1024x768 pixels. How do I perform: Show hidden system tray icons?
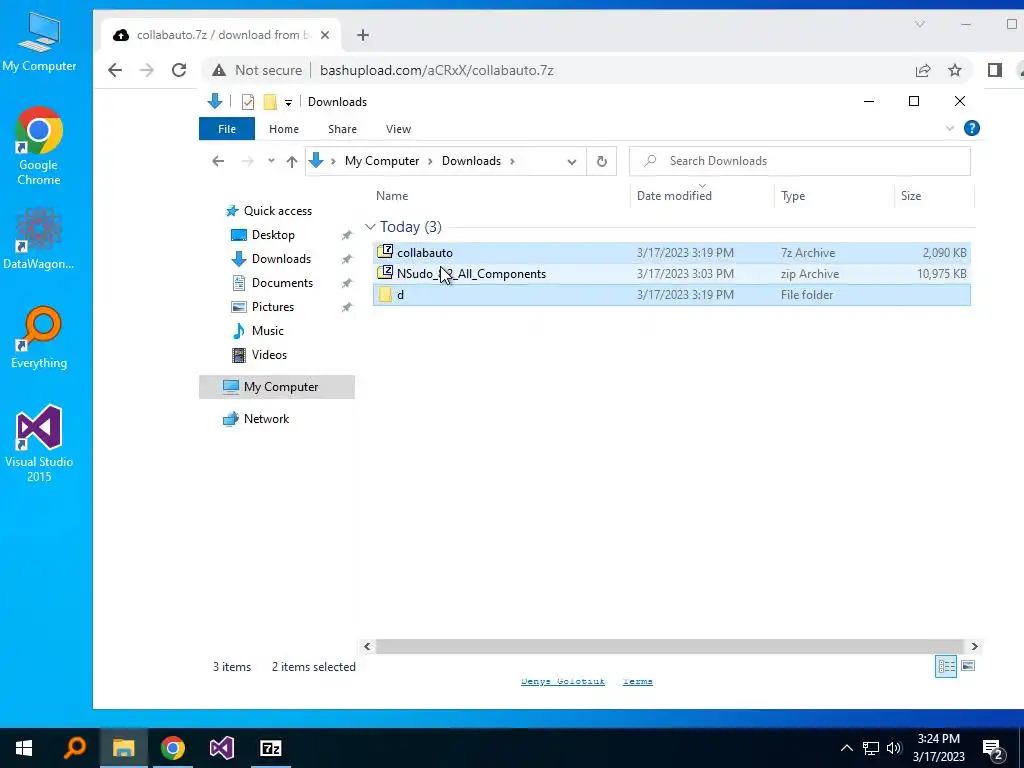(x=846, y=748)
